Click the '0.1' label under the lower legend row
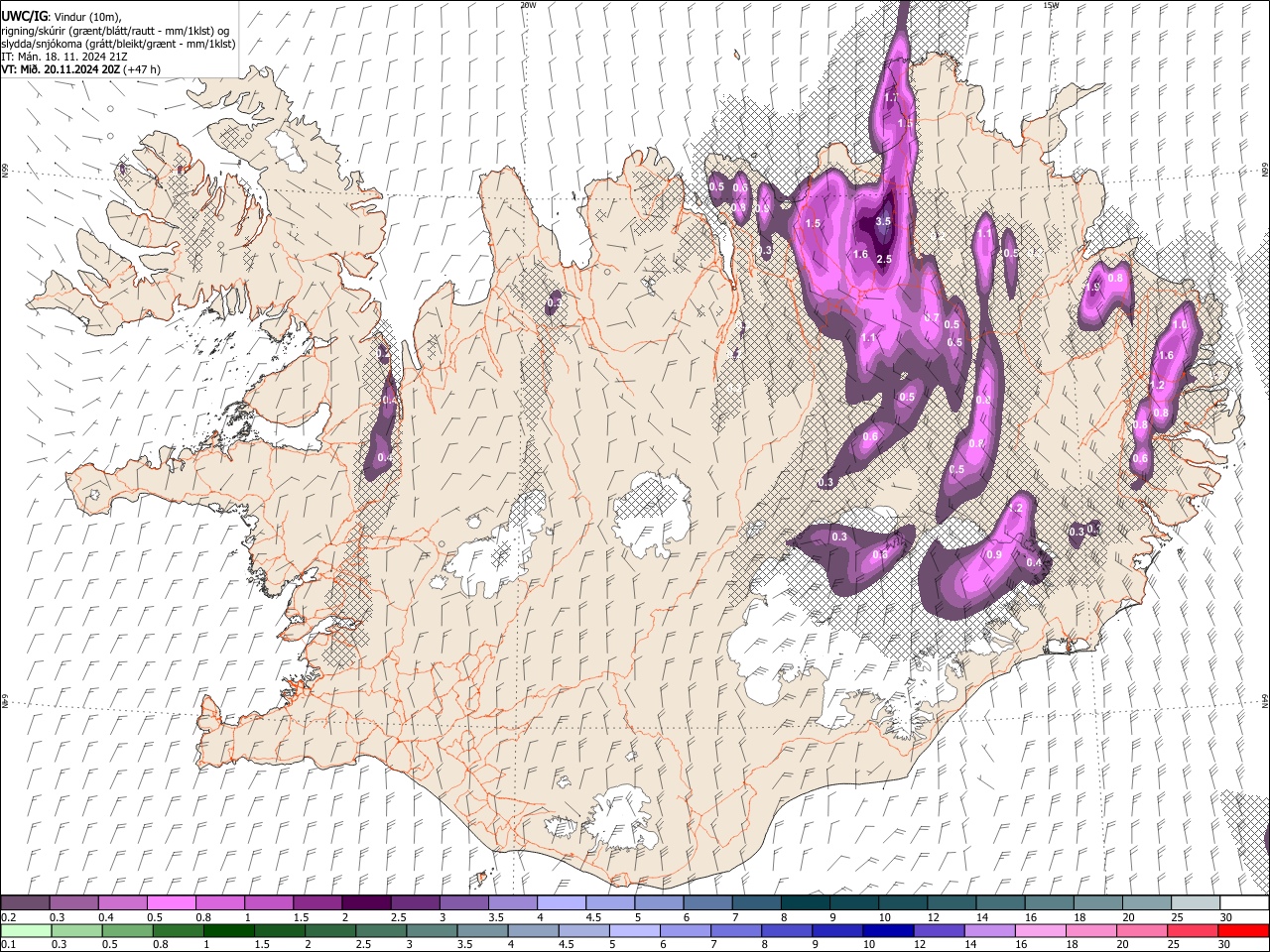This screenshot has height=952, width=1270. click(8, 944)
